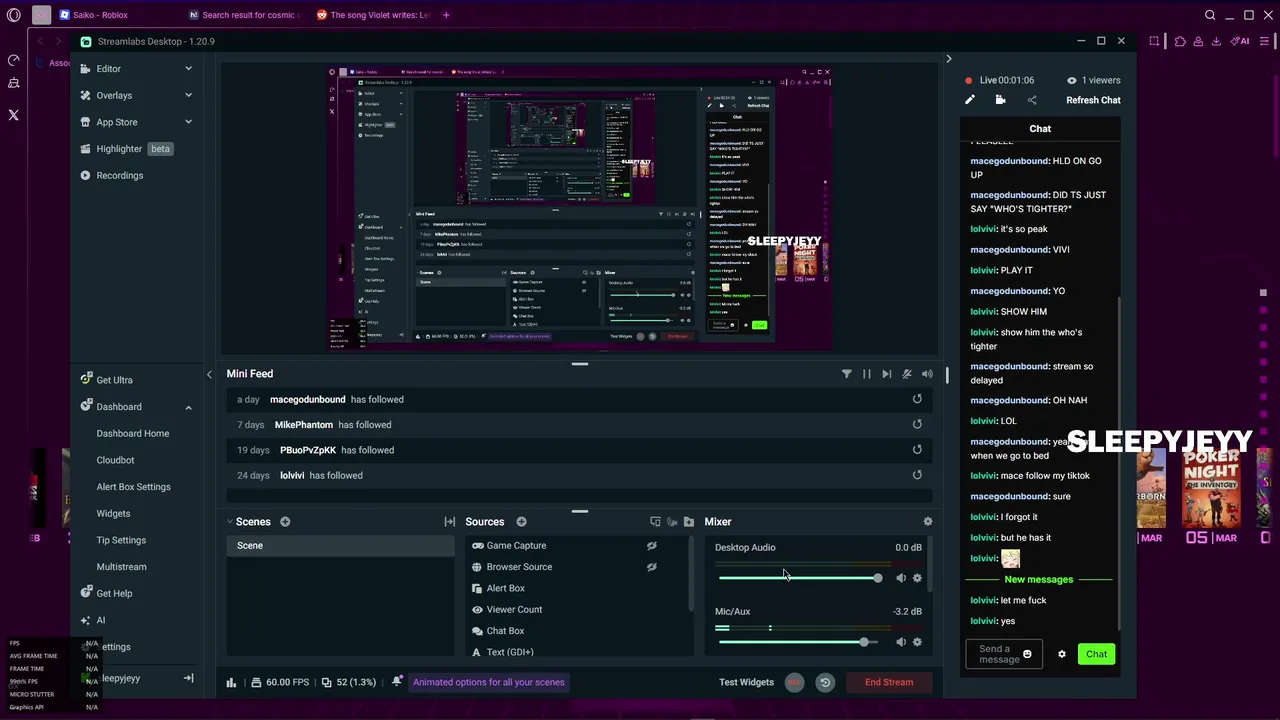Click the add source folder icon
Image resolution: width=1280 pixels, height=720 pixels.
click(689, 522)
